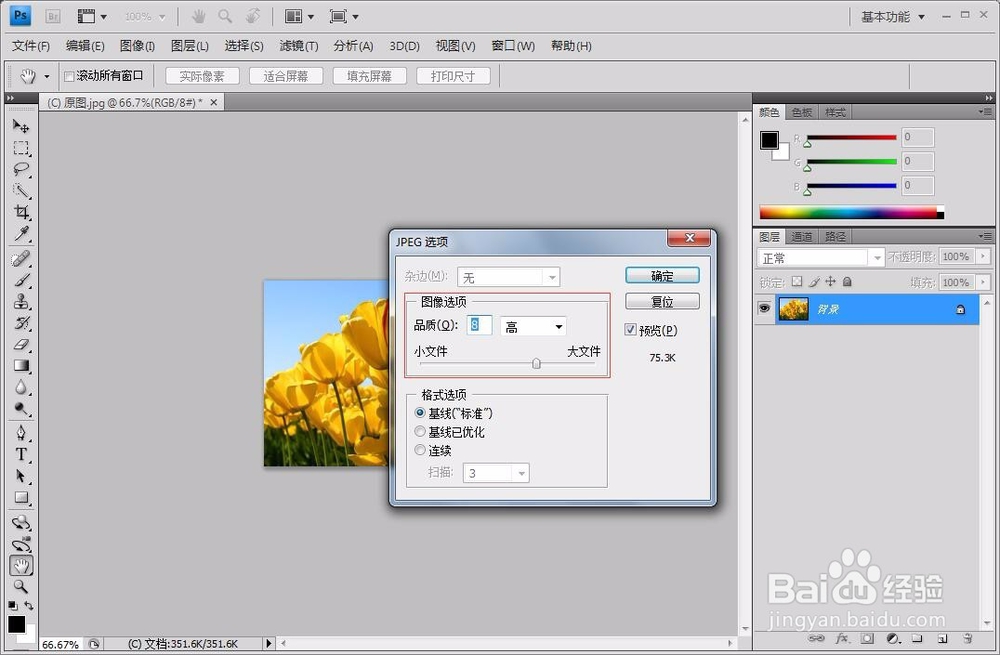Click the Create new layer icon
This screenshot has width=1000, height=655.
click(x=942, y=638)
